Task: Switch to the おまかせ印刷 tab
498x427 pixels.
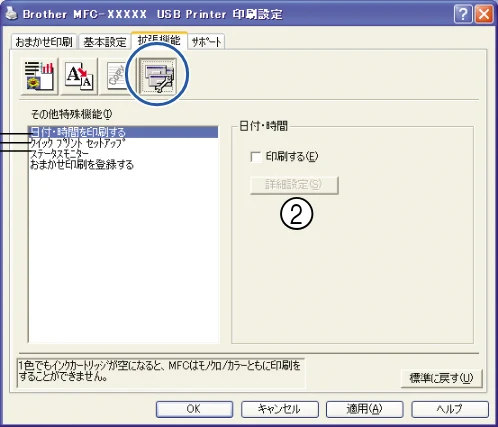Action: 44,42
